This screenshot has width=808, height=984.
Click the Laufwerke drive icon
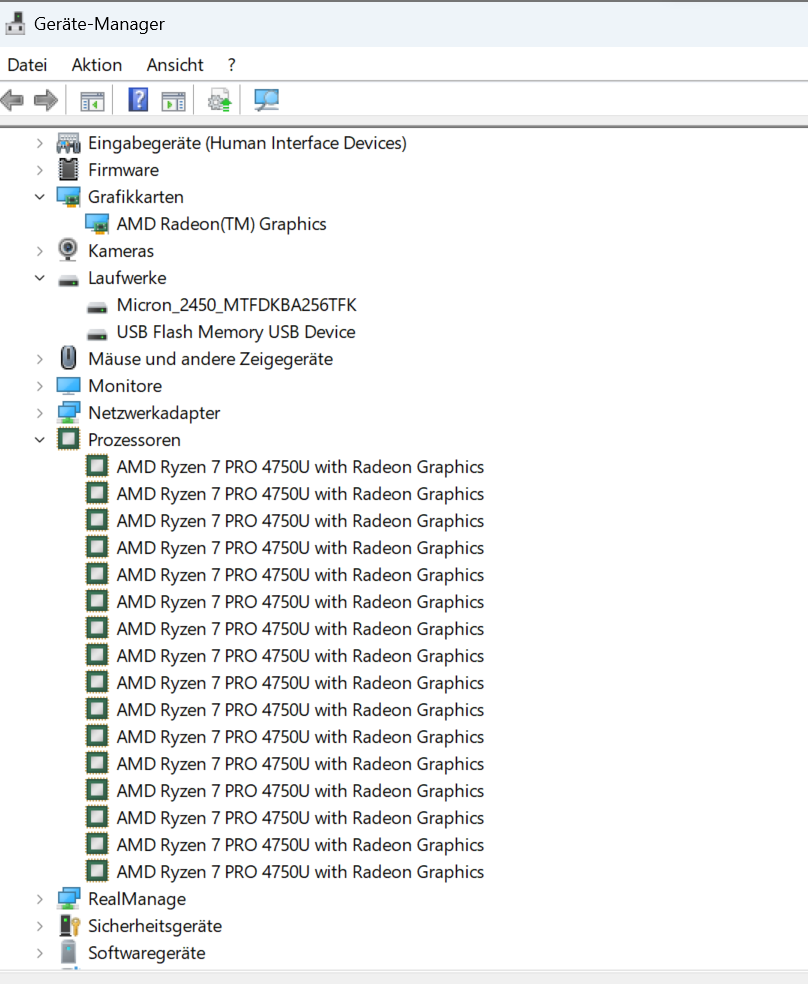tap(68, 279)
